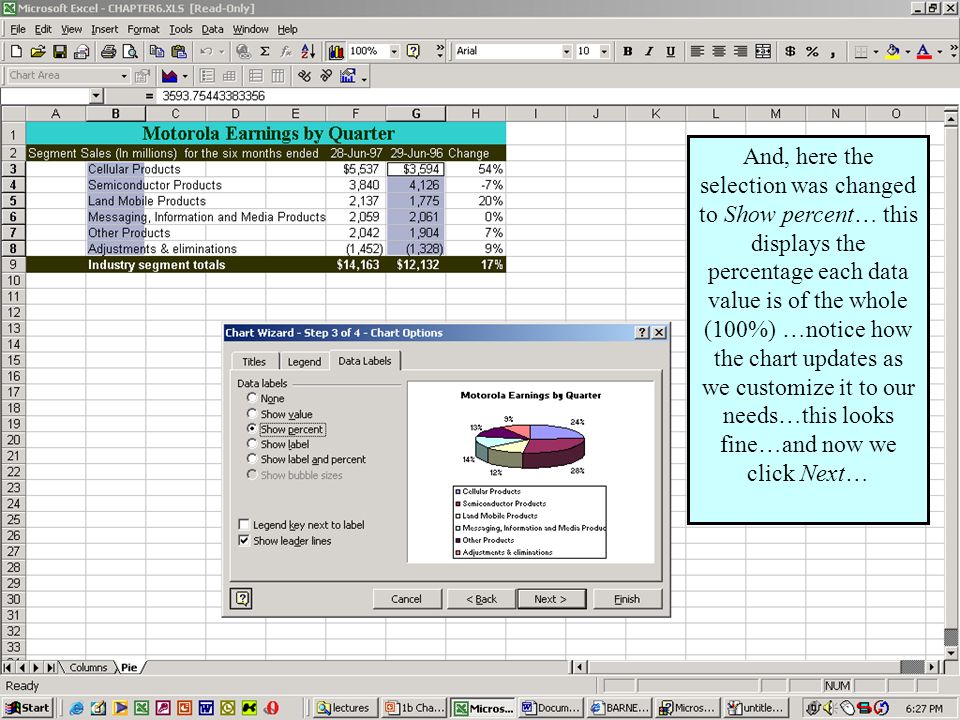Center text alignment
960x720 pixels.
(x=719, y=51)
